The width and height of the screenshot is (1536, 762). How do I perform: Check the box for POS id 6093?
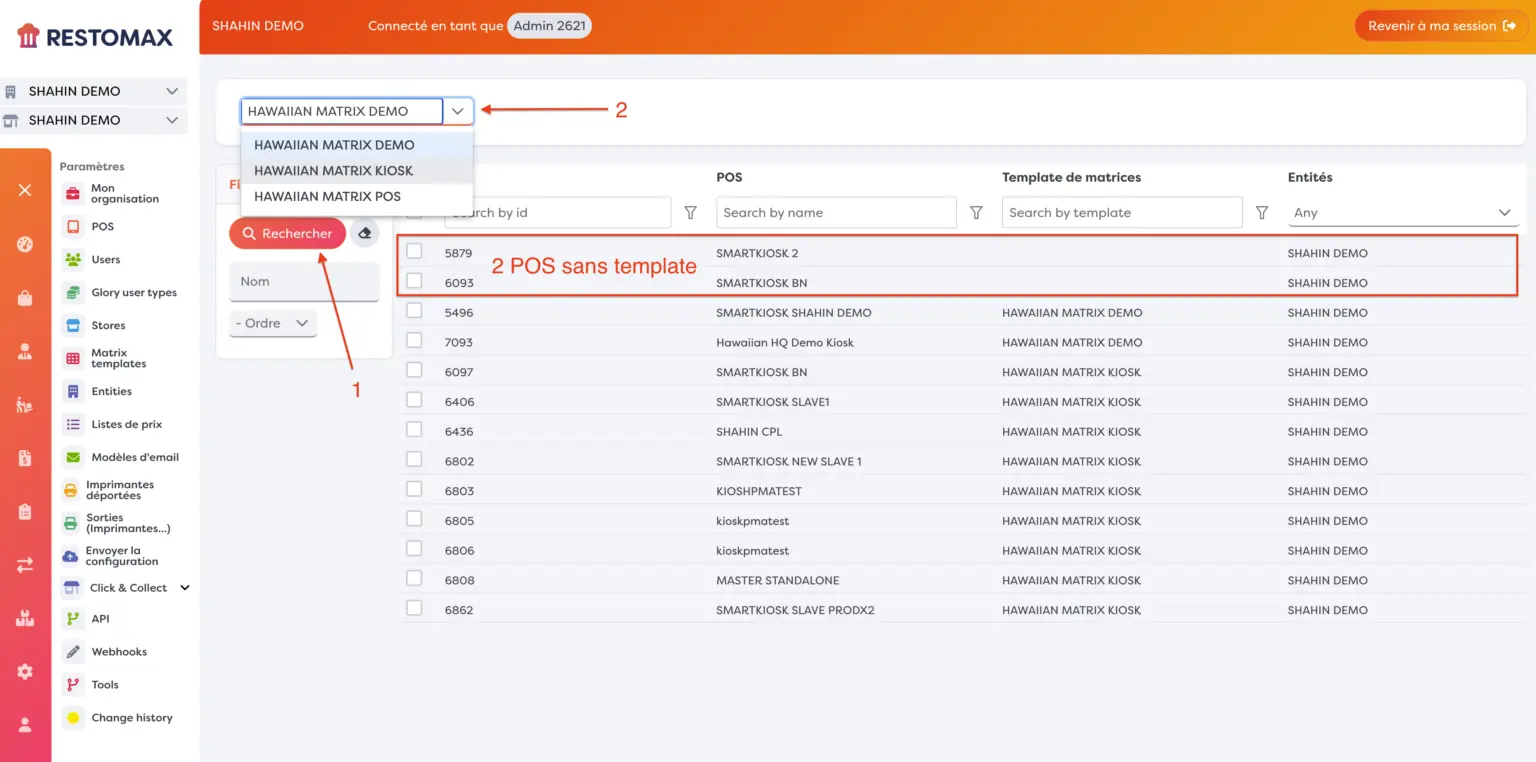pos(414,281)
